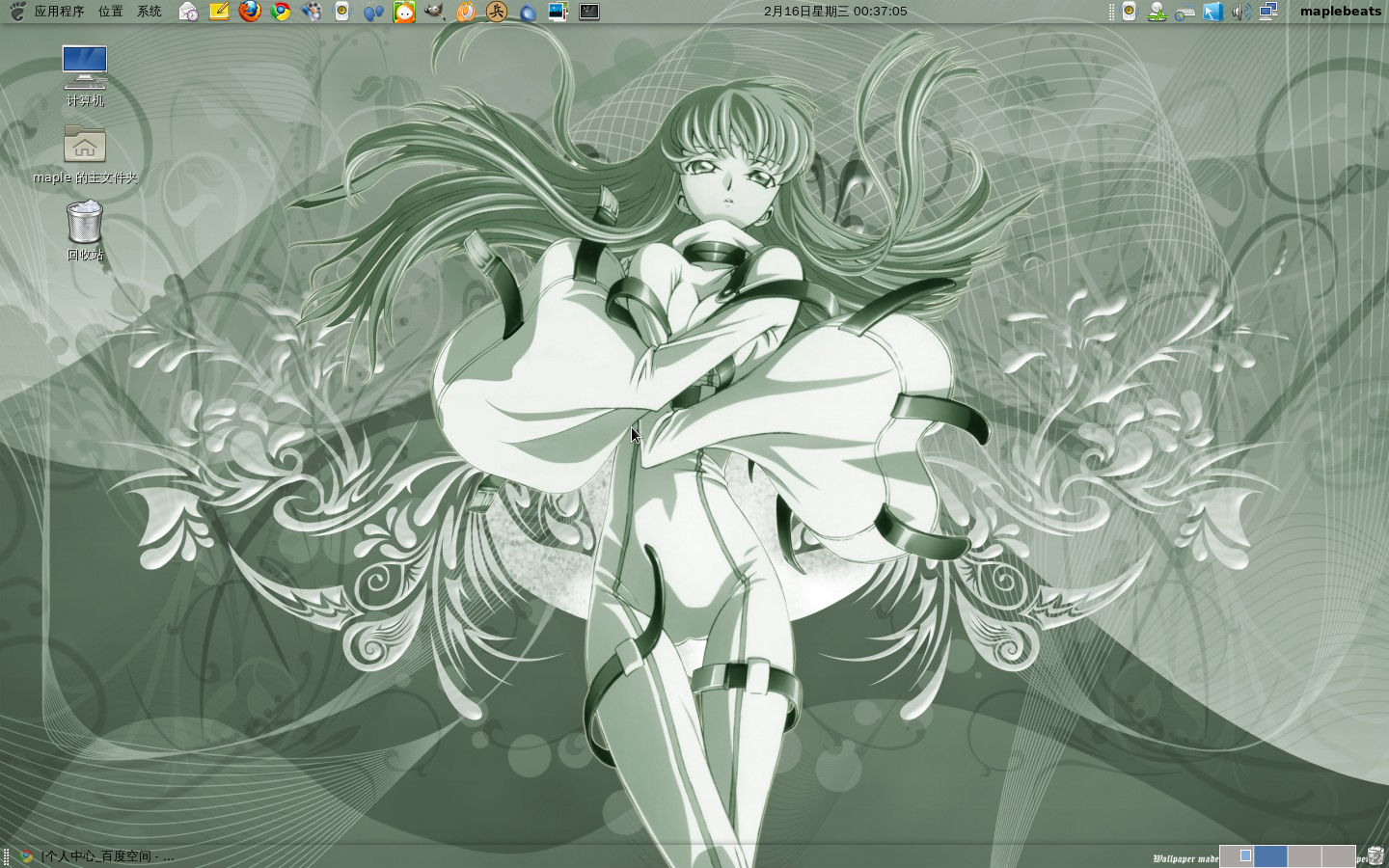Open the 系统 menu
This screenshot has width=1389, height=868.
pyautogui.click(x=150, y=12)
